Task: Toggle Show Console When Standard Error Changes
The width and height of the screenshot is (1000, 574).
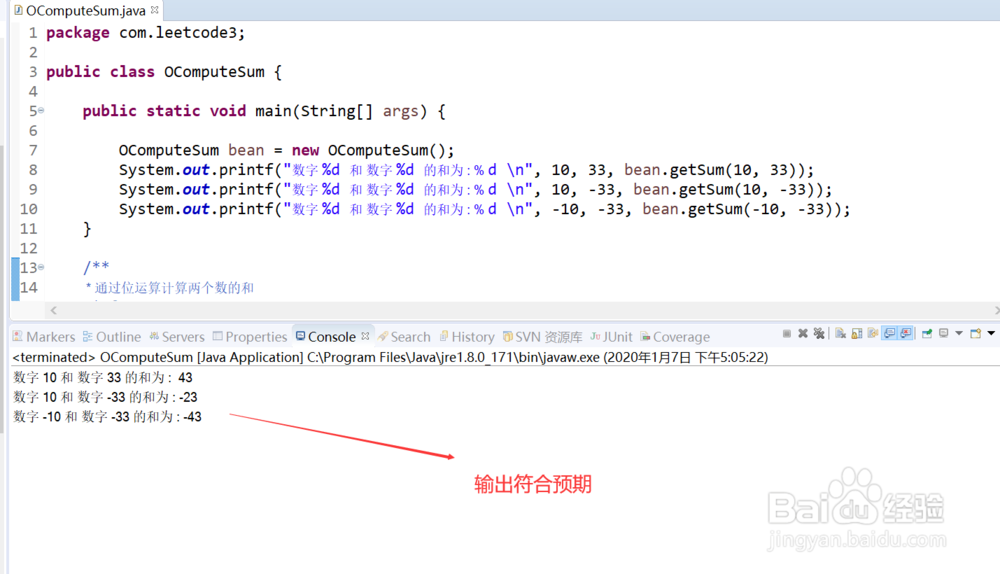Action: click(x=906, y=334)
